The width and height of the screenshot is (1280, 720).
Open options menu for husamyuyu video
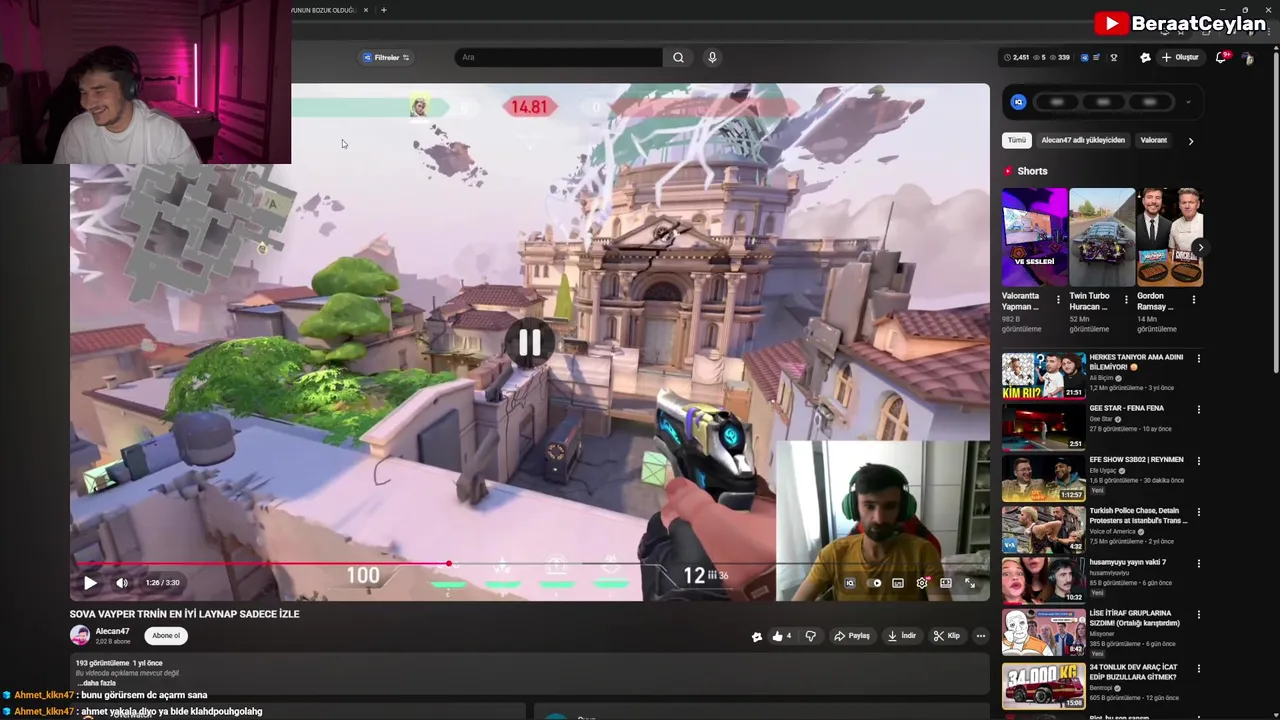pos(1198,563)
